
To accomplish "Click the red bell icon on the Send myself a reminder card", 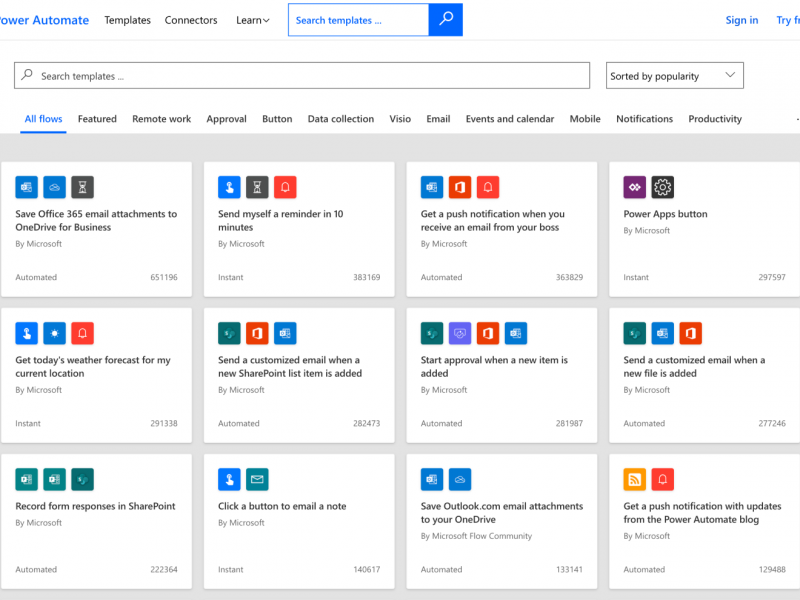I will pyautogui.click(x=285, y=187).
